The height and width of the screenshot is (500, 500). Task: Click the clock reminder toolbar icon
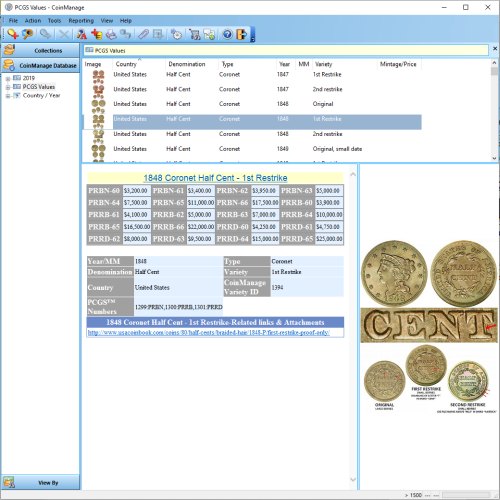click(176, 34)
